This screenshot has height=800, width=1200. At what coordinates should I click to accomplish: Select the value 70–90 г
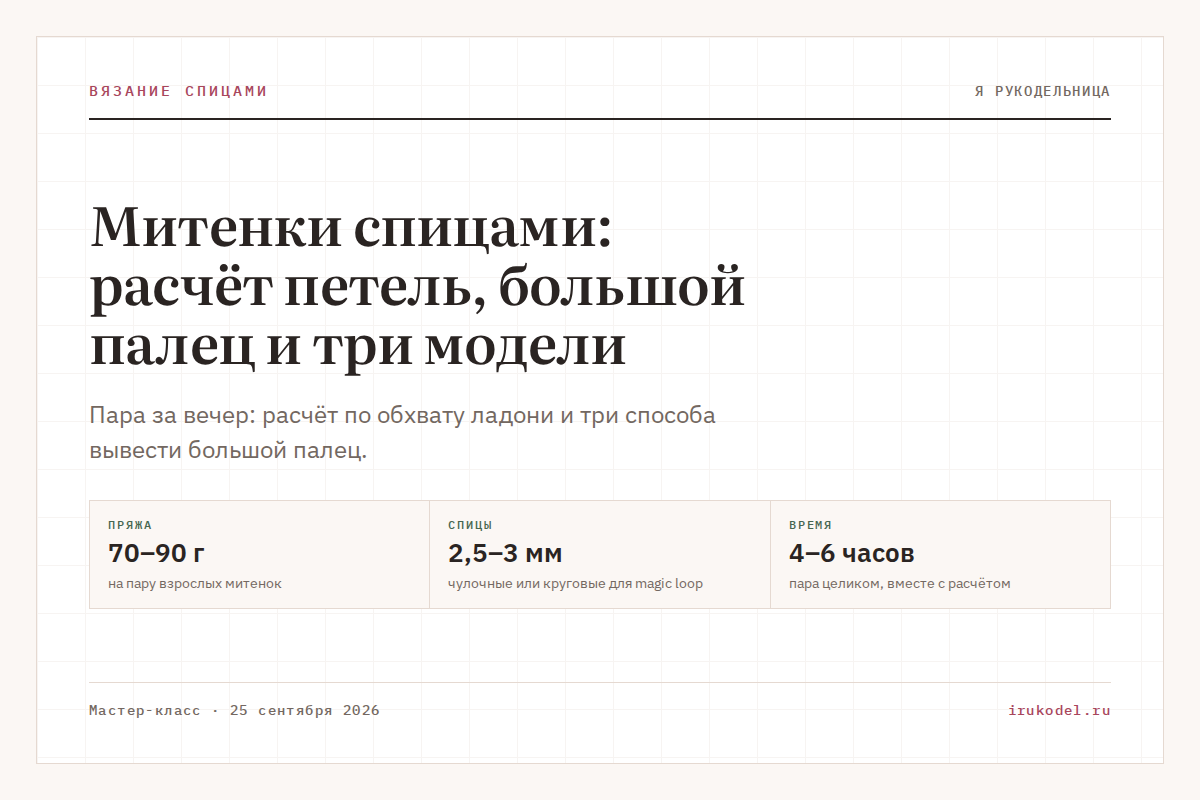coord(156,553)
